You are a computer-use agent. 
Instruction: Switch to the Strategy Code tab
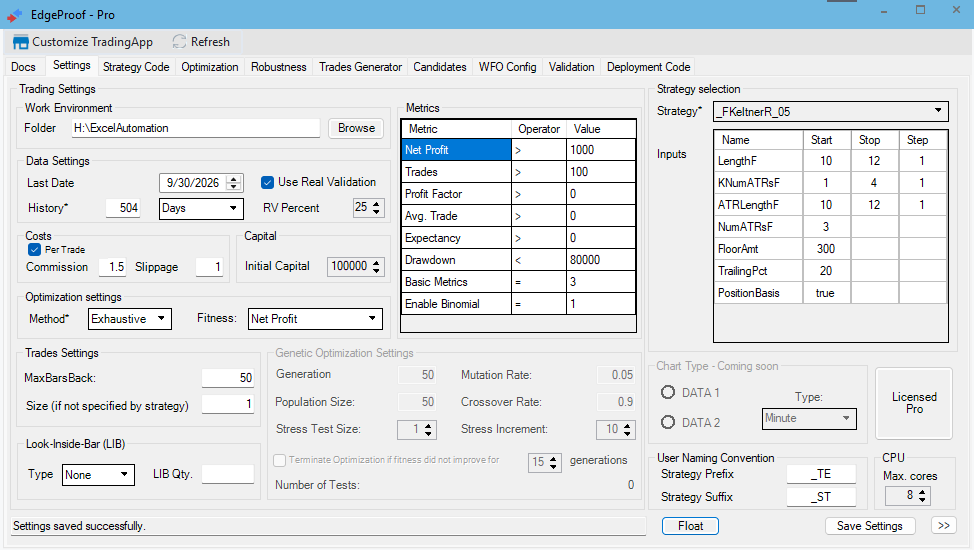pyautogui.click(x=136, y=67)
